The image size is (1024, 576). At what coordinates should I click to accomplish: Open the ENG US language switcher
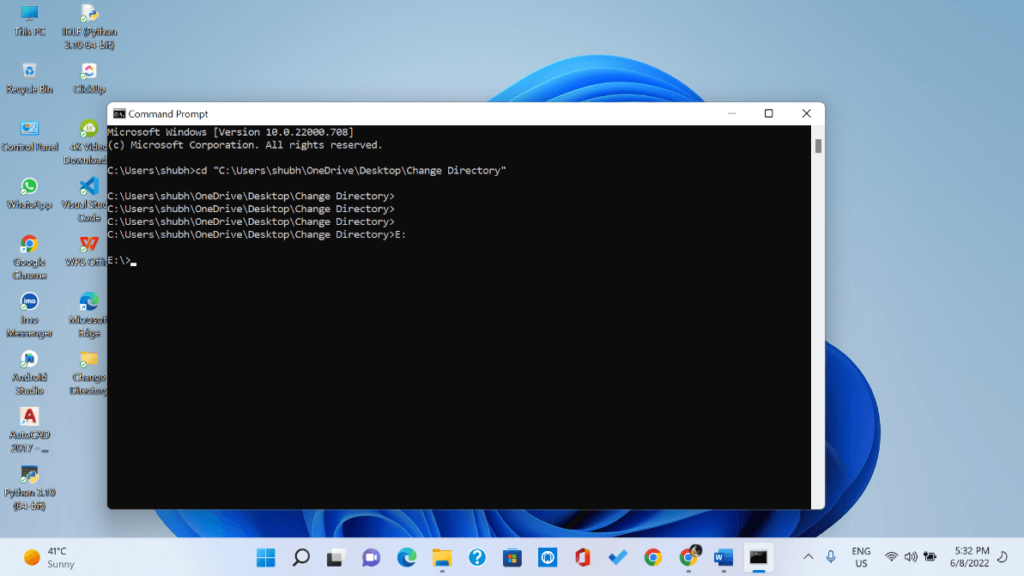(x=861, y=557)
